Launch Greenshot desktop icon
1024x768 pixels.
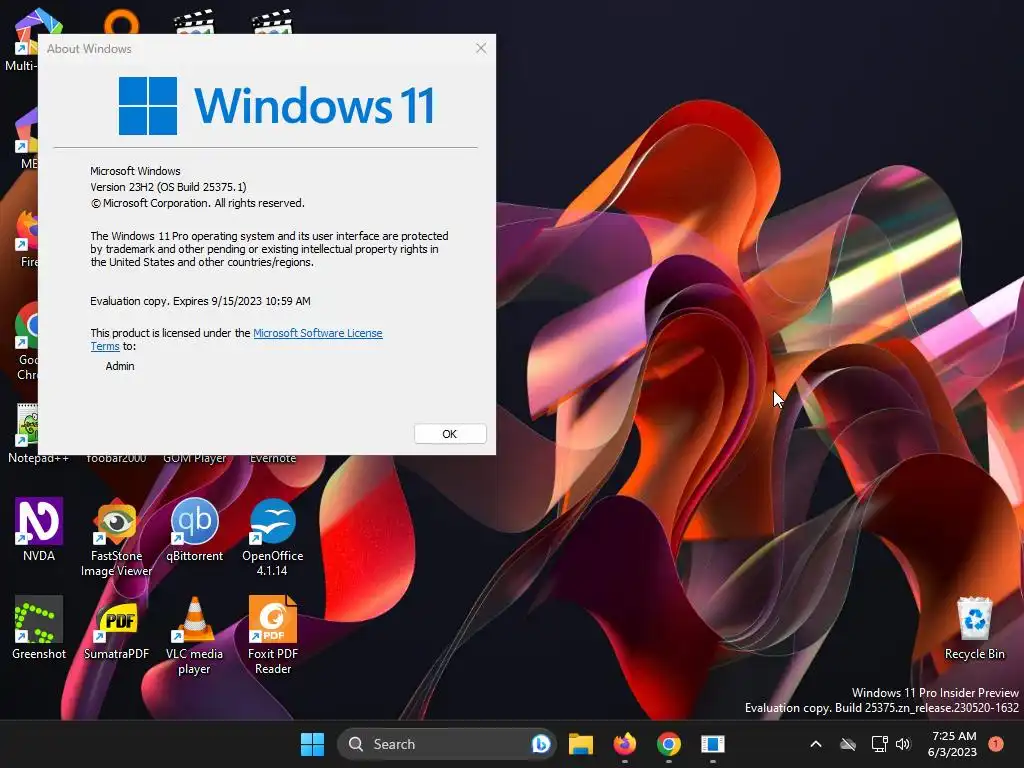[x=39, y=628]
